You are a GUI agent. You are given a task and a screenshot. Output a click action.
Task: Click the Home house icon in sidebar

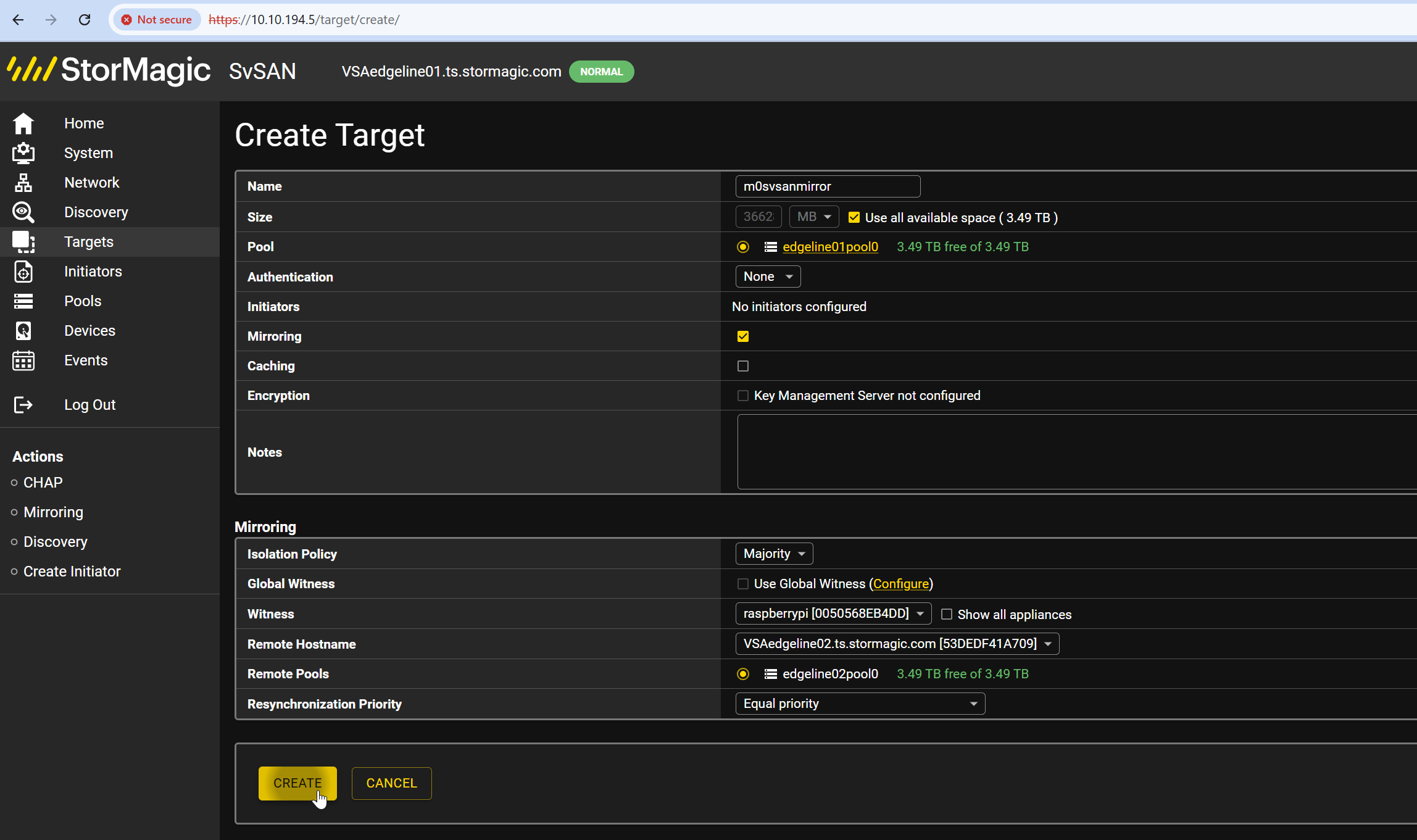(x=23, y=123)
